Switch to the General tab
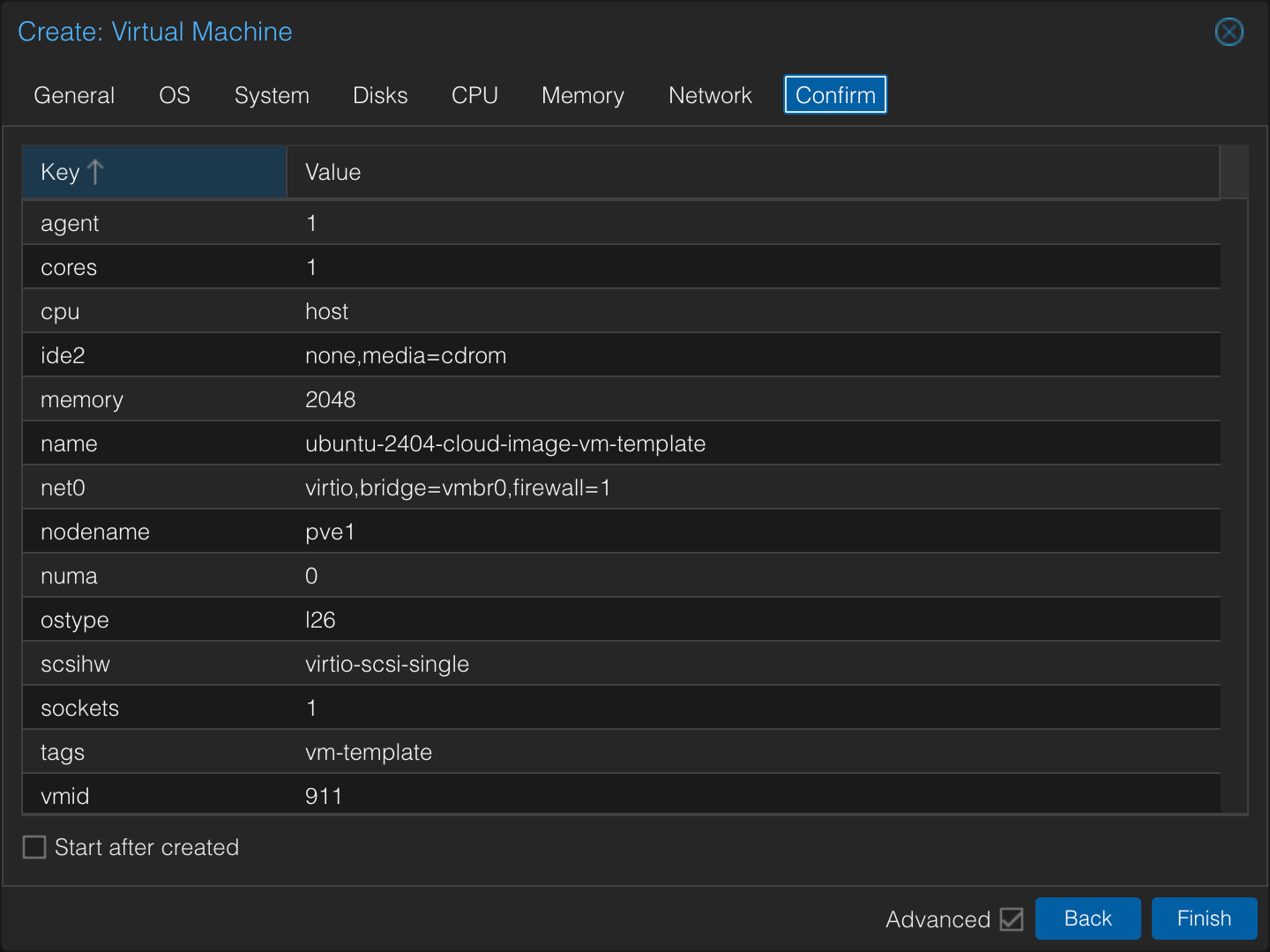1270x952 pixels. point(74,95)
